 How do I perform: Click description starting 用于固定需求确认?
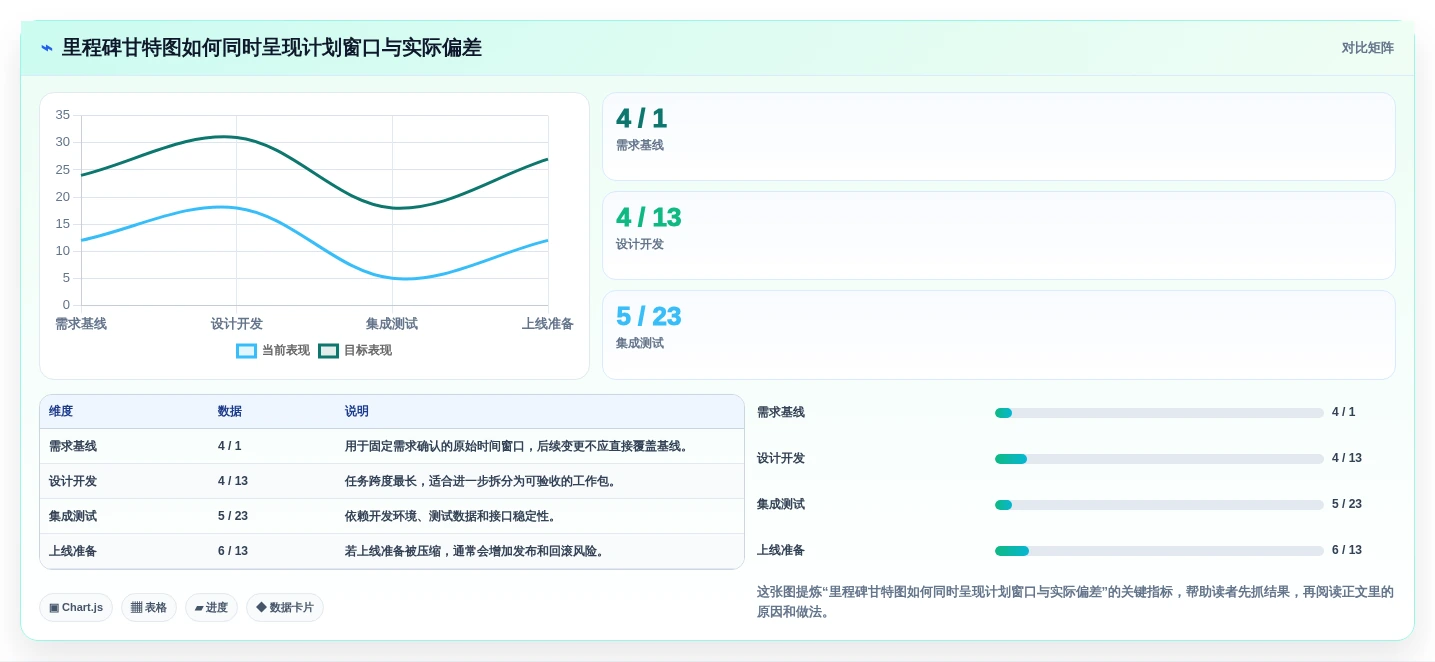pos(519,447)
